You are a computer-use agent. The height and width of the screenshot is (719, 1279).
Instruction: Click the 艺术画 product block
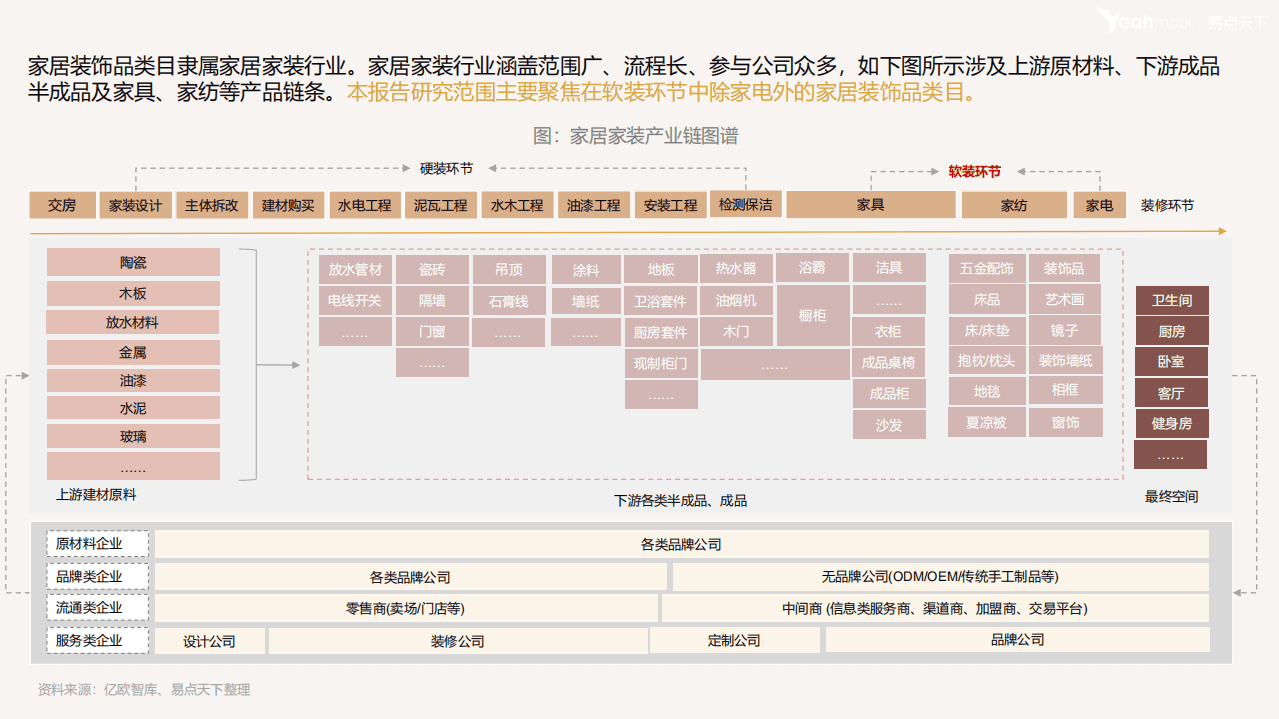(1066, 299)
